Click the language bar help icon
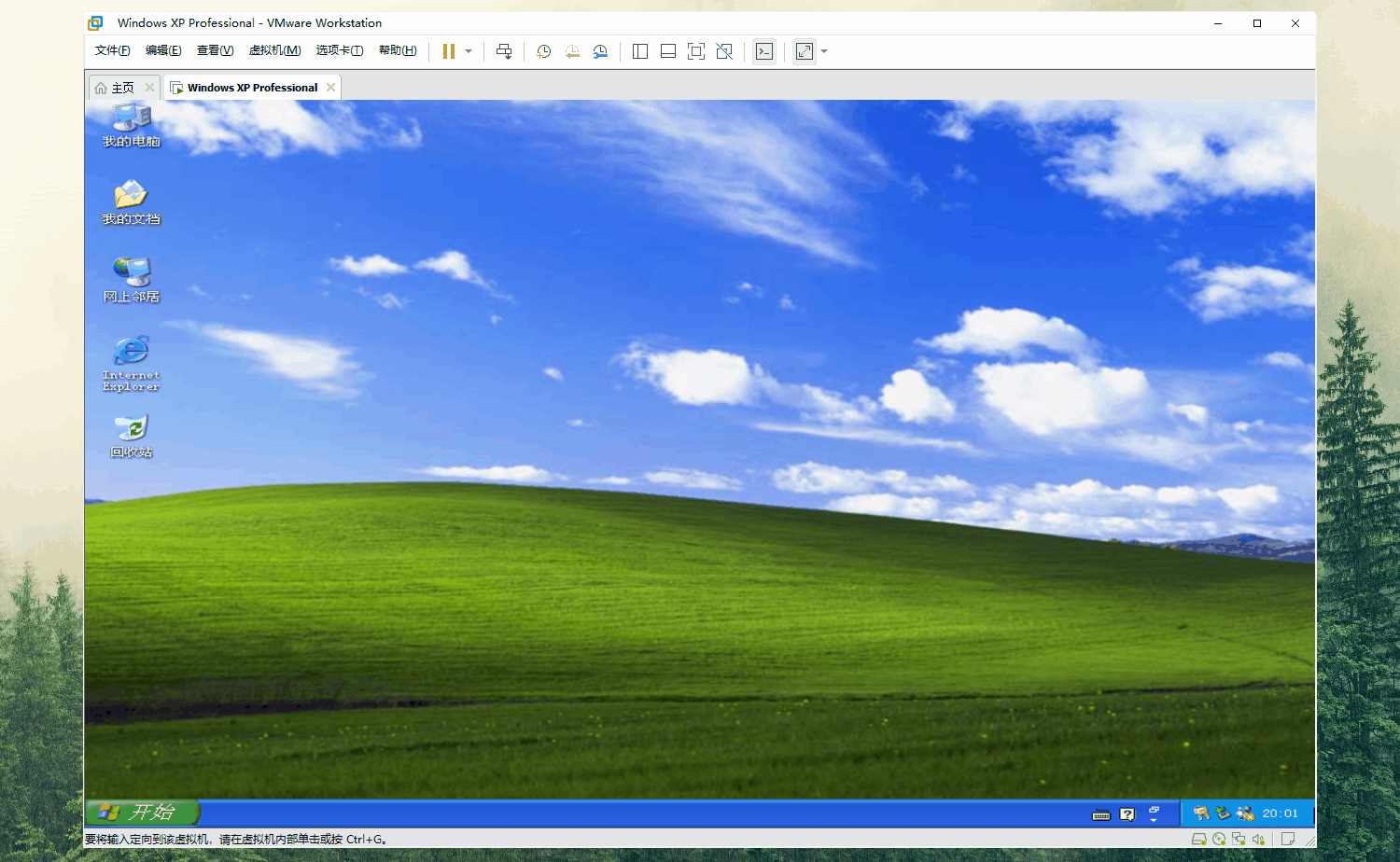The image size is (1400, 862). pos(1127,814)
